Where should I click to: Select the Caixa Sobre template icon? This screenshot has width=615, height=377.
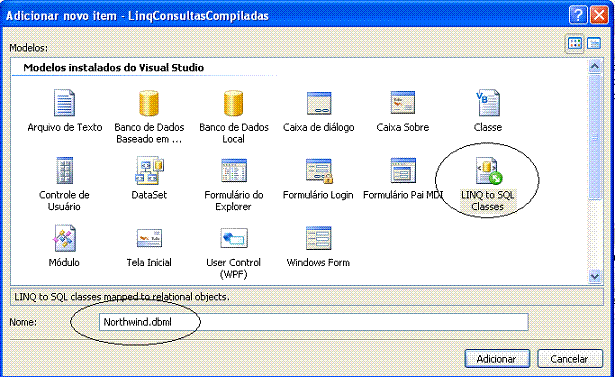402,103
